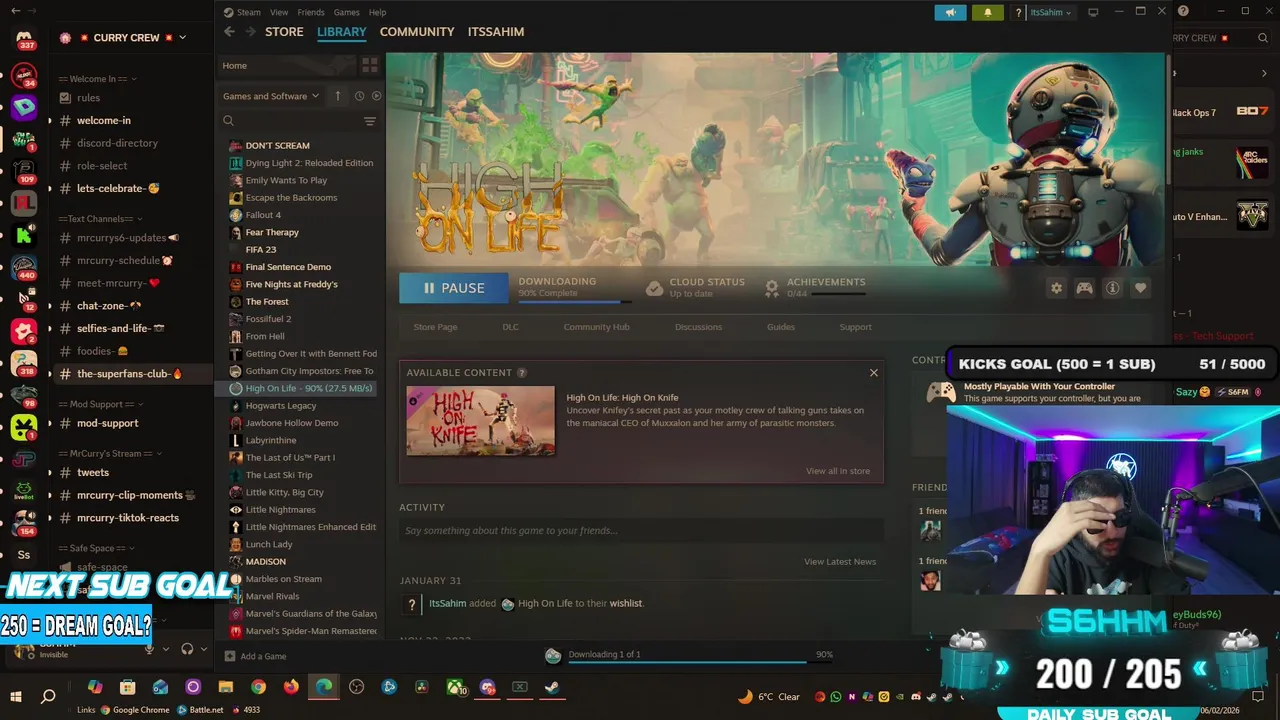Open the Help menu in Steam
The image size is (1280, 720).
coord(377,12)
